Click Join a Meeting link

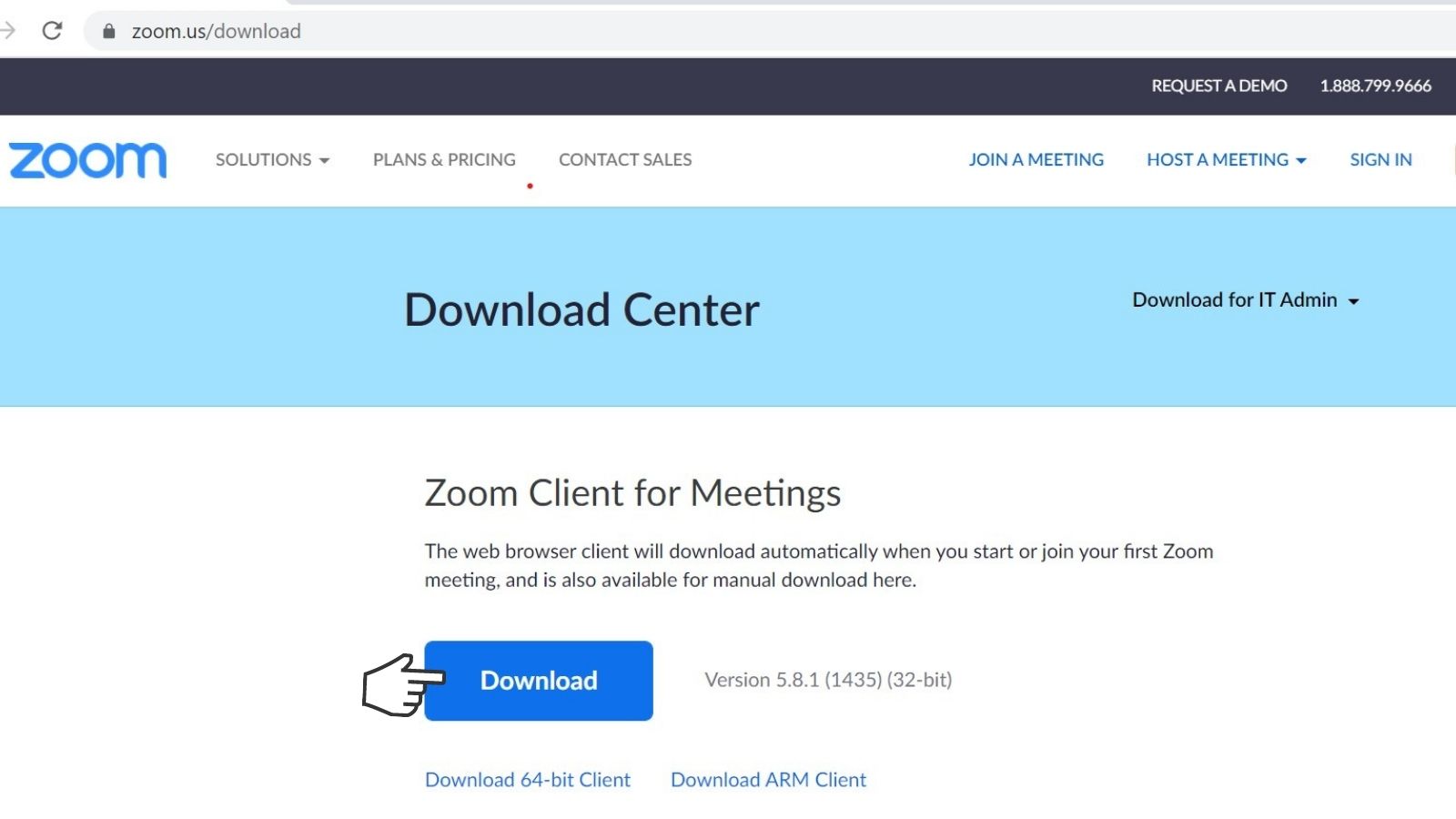tap(1036, 160)
